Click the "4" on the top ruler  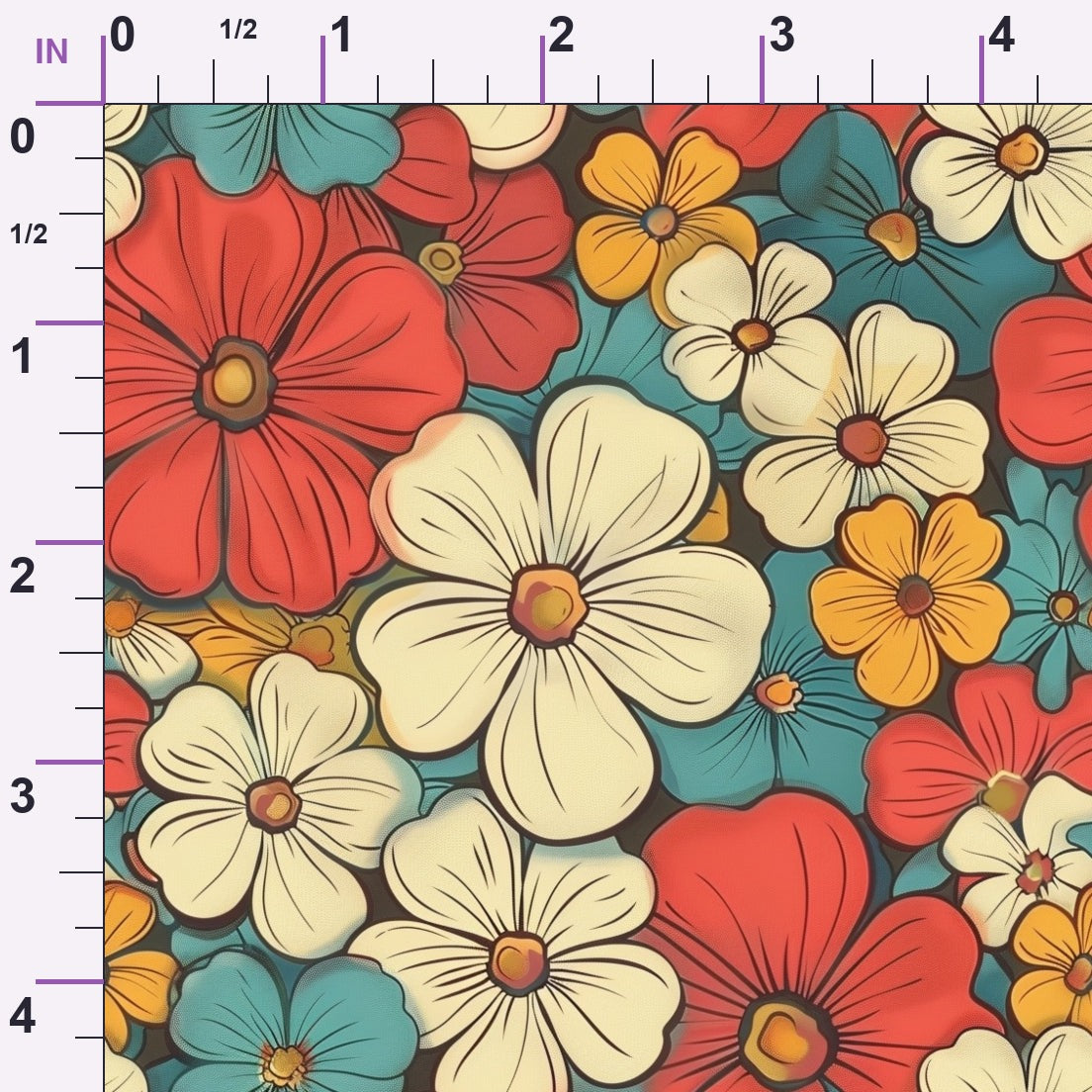pos(1001,36)
